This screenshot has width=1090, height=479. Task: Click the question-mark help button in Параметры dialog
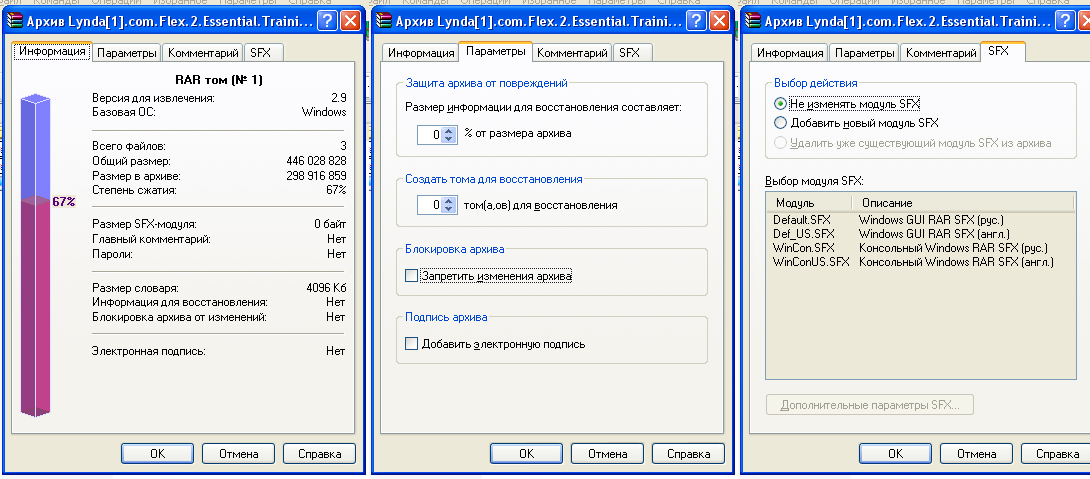[697, 21]
